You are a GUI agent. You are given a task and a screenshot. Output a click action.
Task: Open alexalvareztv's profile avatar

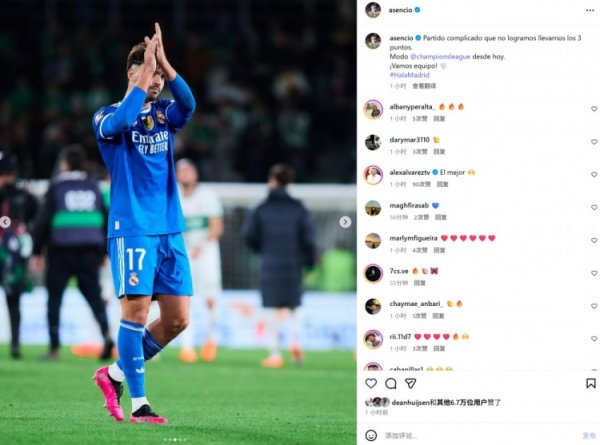(x=373, y=175)
